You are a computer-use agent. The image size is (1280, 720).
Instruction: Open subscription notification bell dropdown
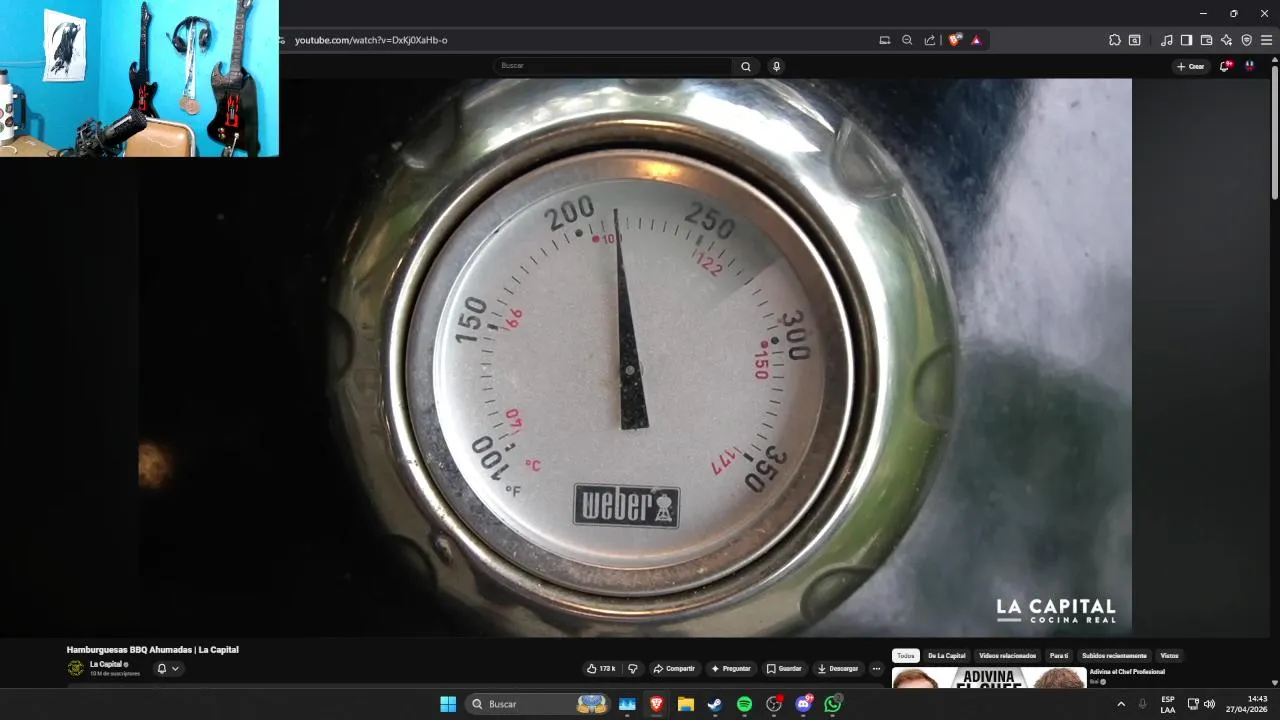pyautogui.click(x=167, y=668)
